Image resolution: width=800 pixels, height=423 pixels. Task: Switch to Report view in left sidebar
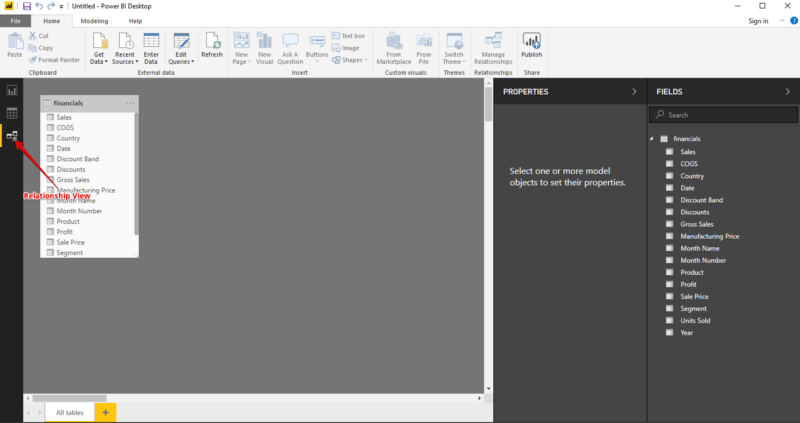(x=12, y=91)
